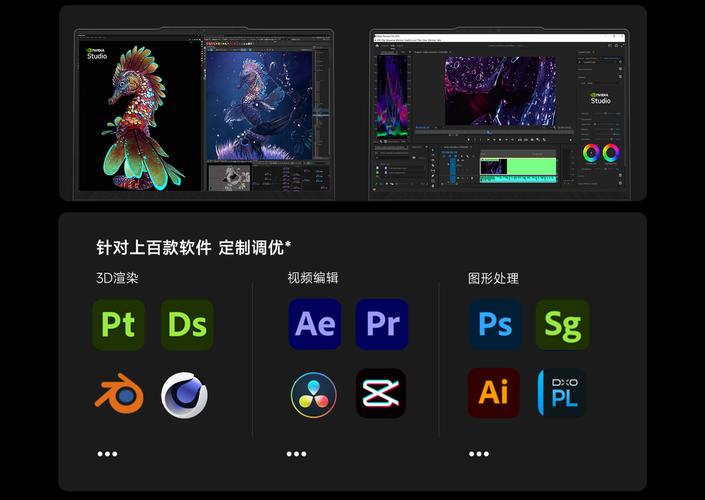Click the 3D渲染 category heading
This screenshot has height=500, width=705.
click(x=117, y=278)
